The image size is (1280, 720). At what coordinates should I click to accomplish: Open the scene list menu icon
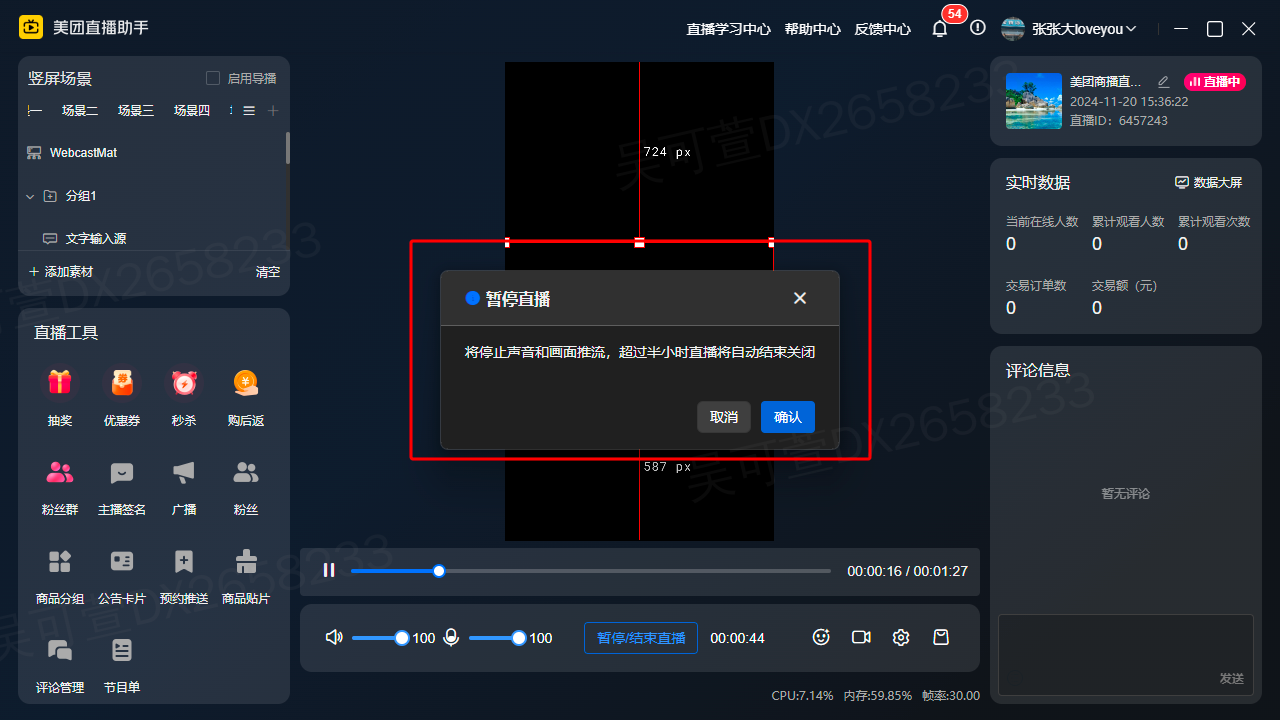tap(249, 111)
